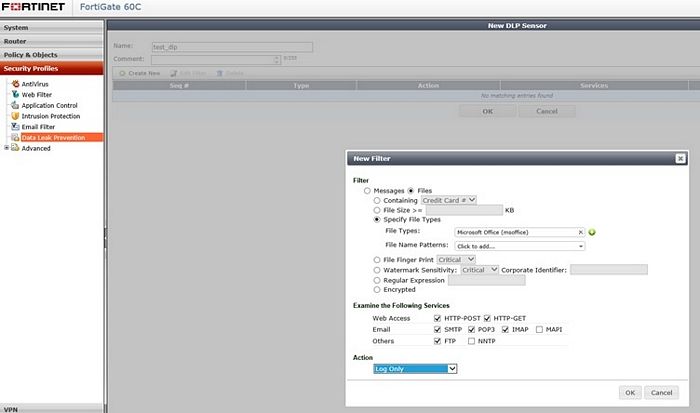Screen dimensions: 700x413
Task: Open Watermark Sensitivity Critical dropdown
Action: point(479,270)
